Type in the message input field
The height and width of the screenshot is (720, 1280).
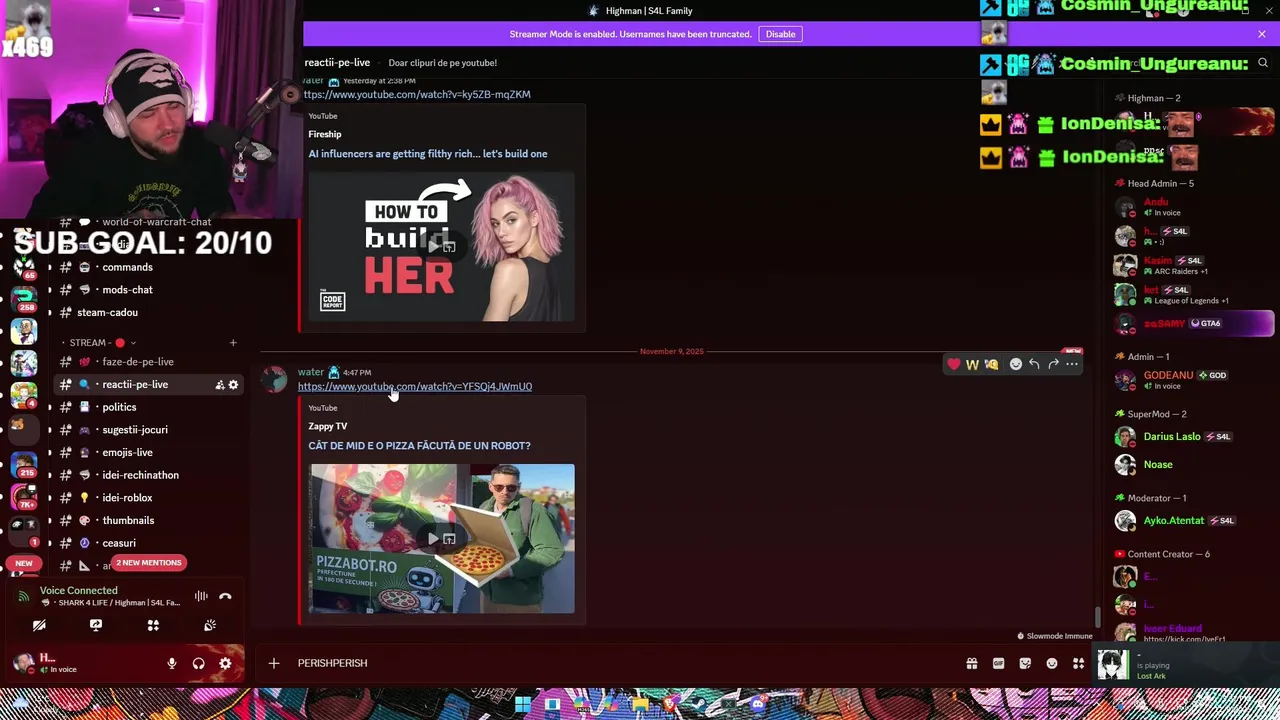pos(620,663)
